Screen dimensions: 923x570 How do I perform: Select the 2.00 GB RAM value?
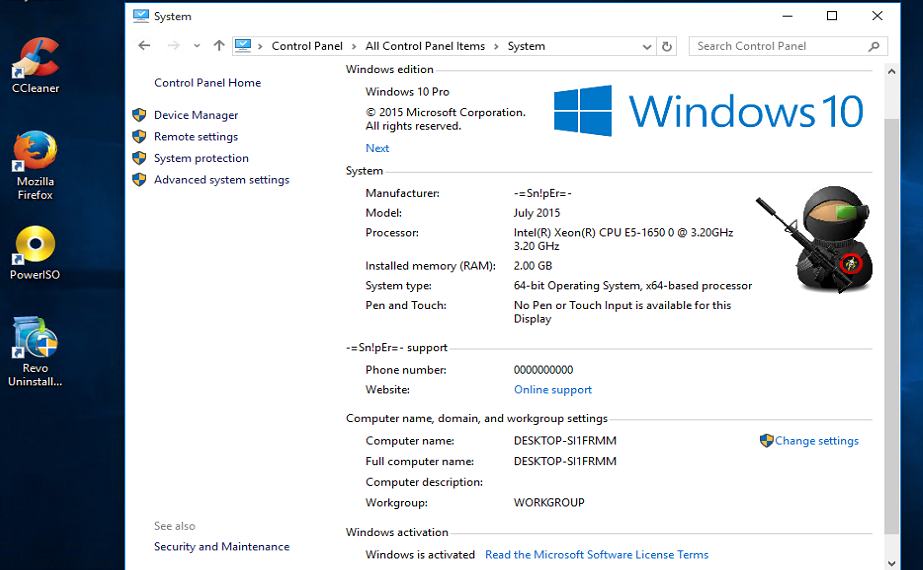click(533, 266)
